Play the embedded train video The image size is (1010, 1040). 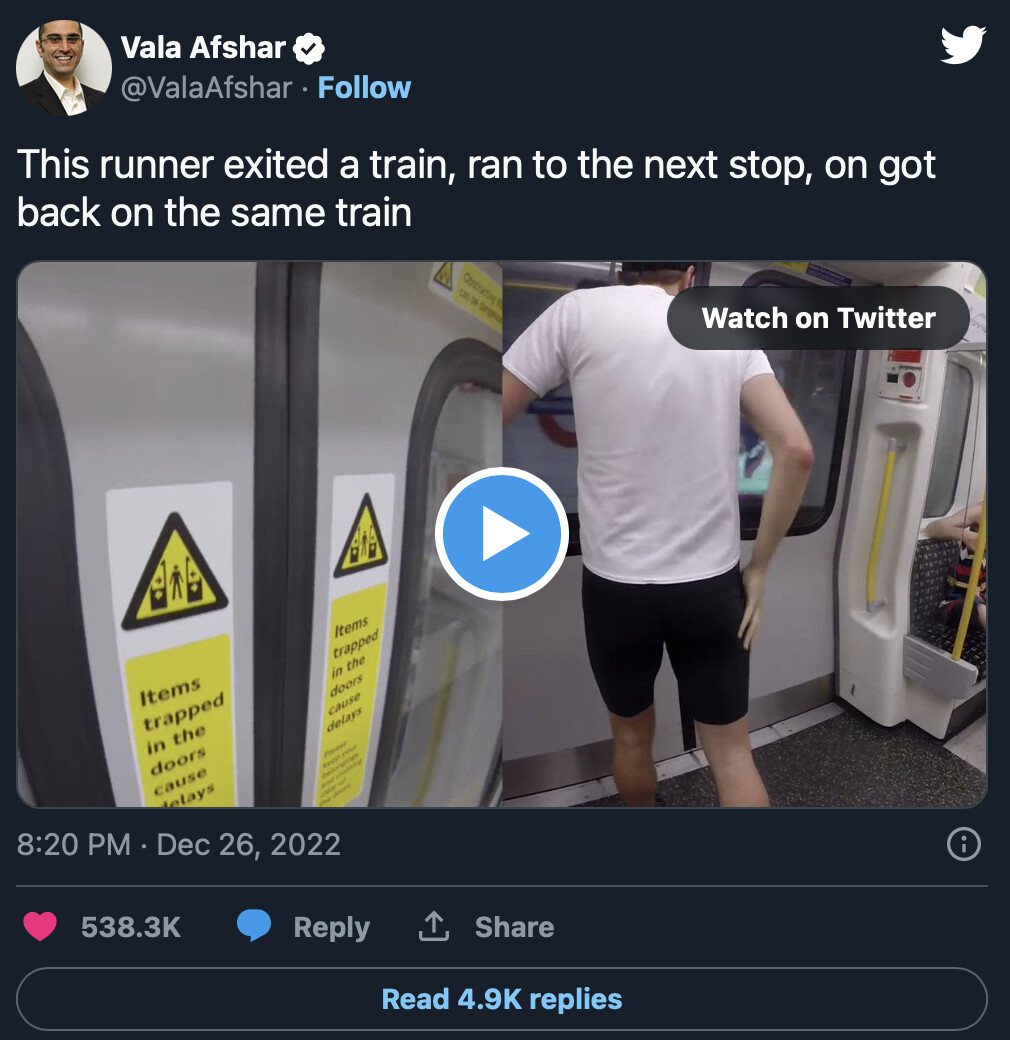pyautogui.click(x=501, y=533)
